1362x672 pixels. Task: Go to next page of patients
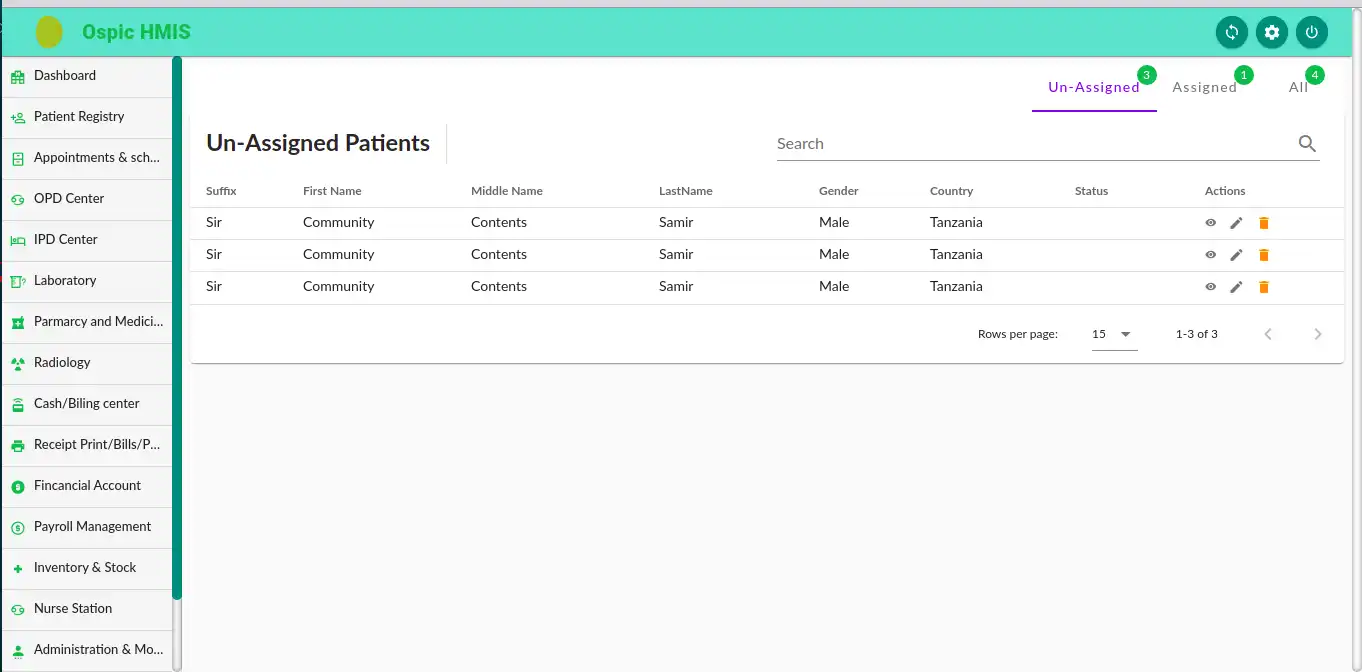pos(1318,334)
